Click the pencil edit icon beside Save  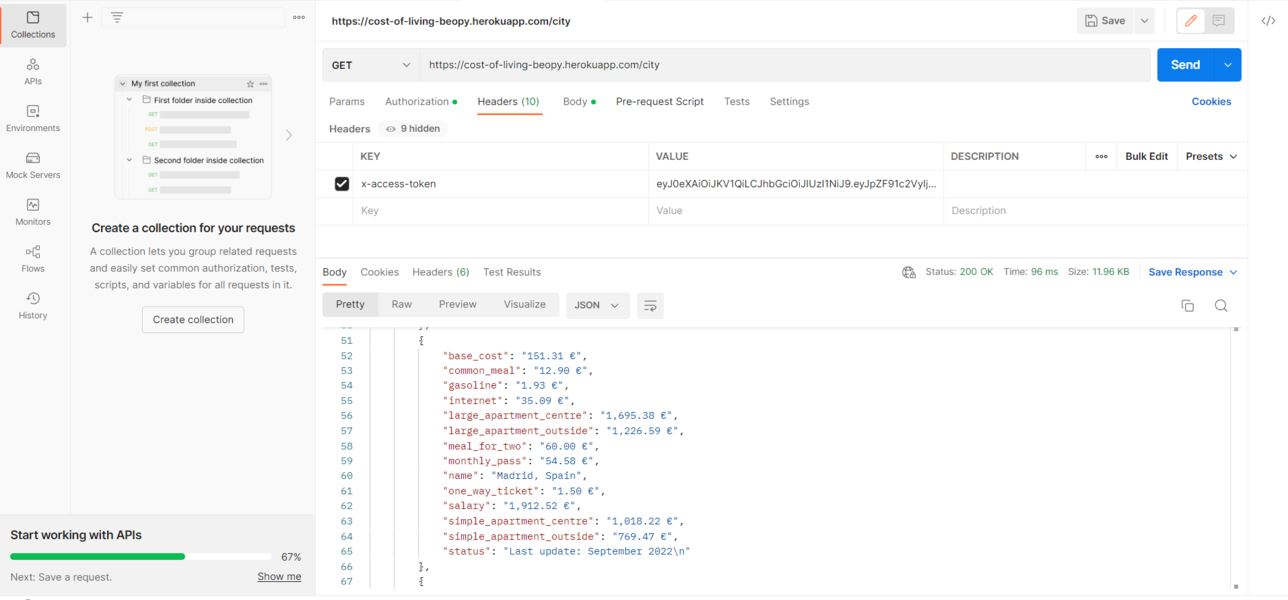click(x=1191, y=20)
